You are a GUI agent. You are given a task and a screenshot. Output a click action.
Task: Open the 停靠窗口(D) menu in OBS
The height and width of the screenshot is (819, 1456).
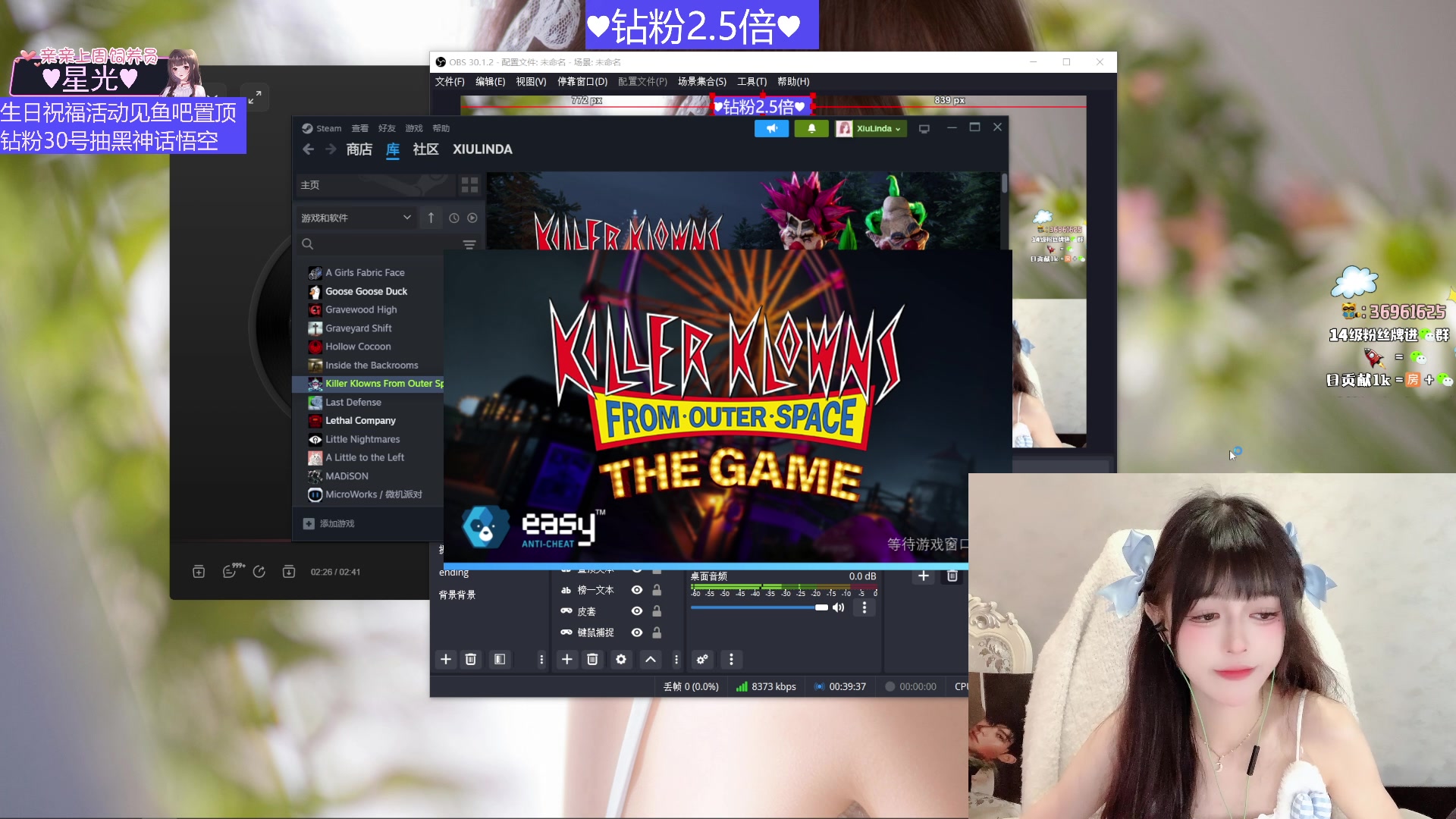(x=582, y=82)
